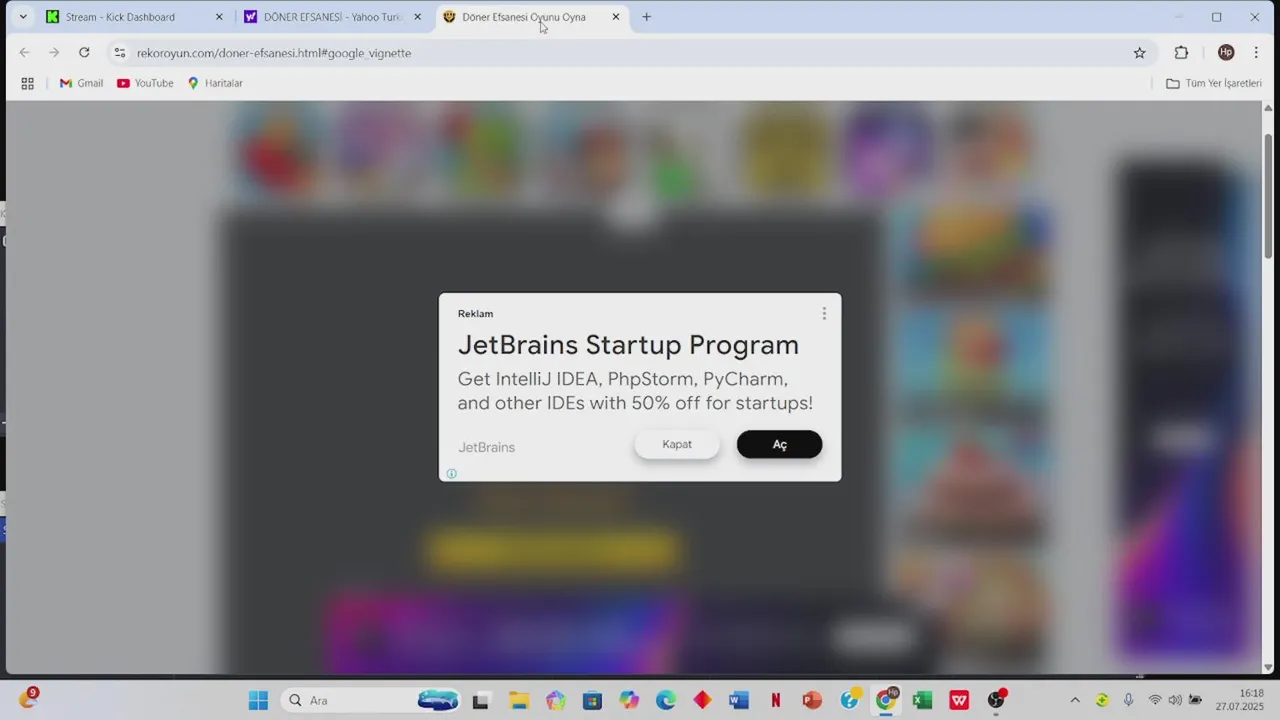Image resolution: width=1280 pixels, height=720 pixels.
Task: Switch to the Stream - Kick Dashboard tab
Action: coord(120,17)
